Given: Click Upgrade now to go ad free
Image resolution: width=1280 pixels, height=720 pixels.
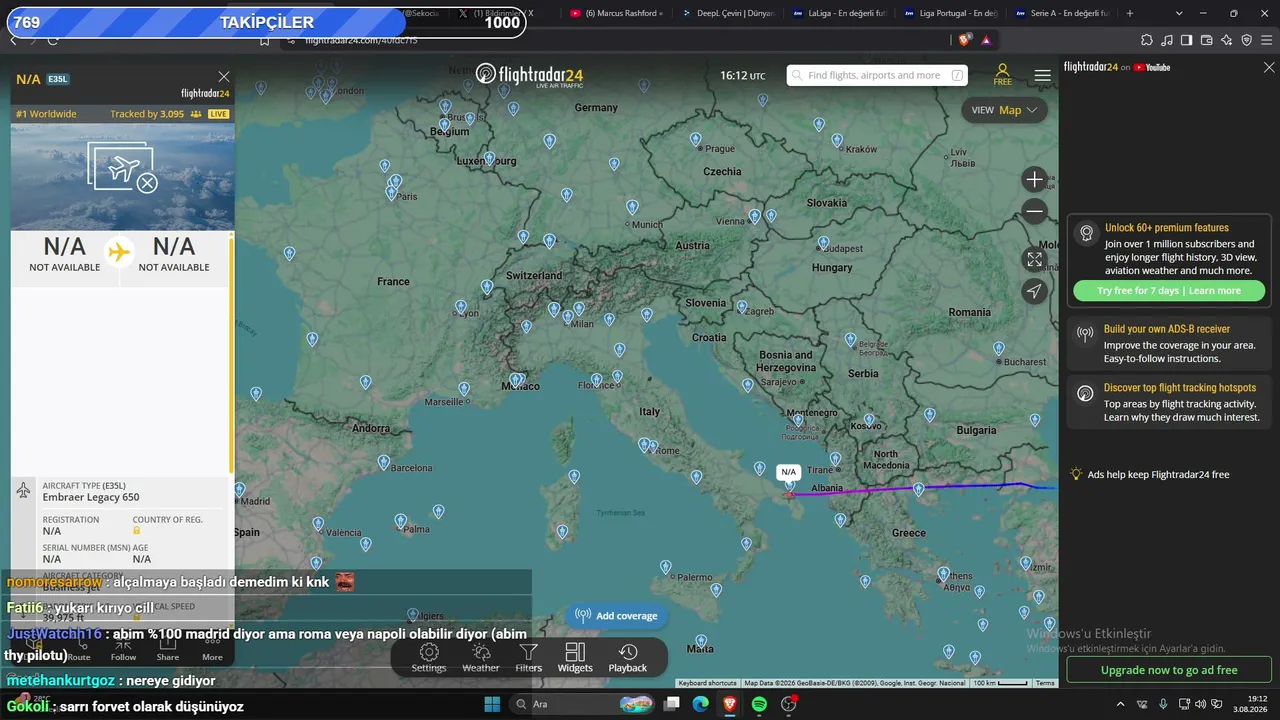Looking at the screenshot, I should tap(1169, 670).
